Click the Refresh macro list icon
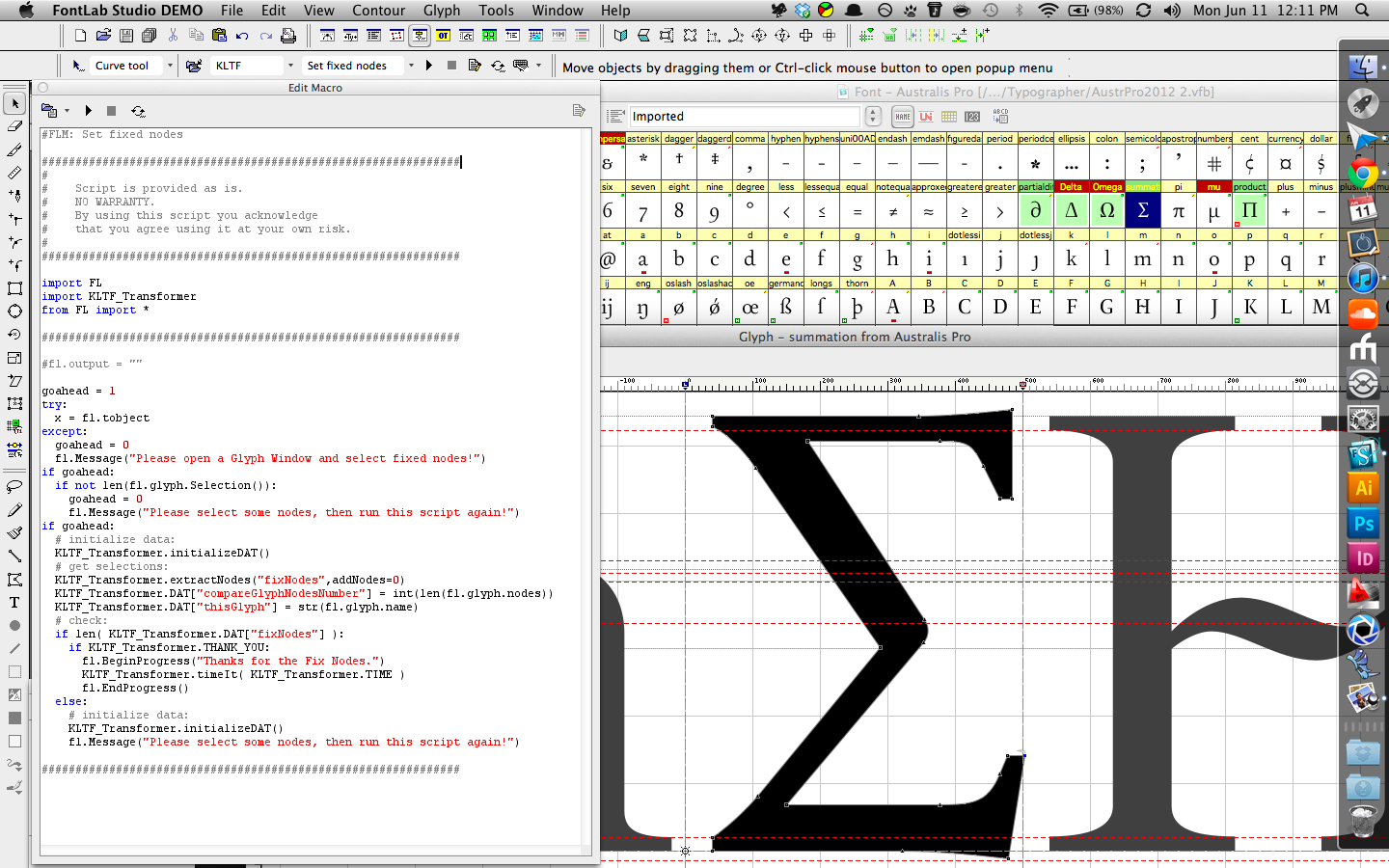The width and height of the screenshot is (1389, 868). [x=137, y=111]
